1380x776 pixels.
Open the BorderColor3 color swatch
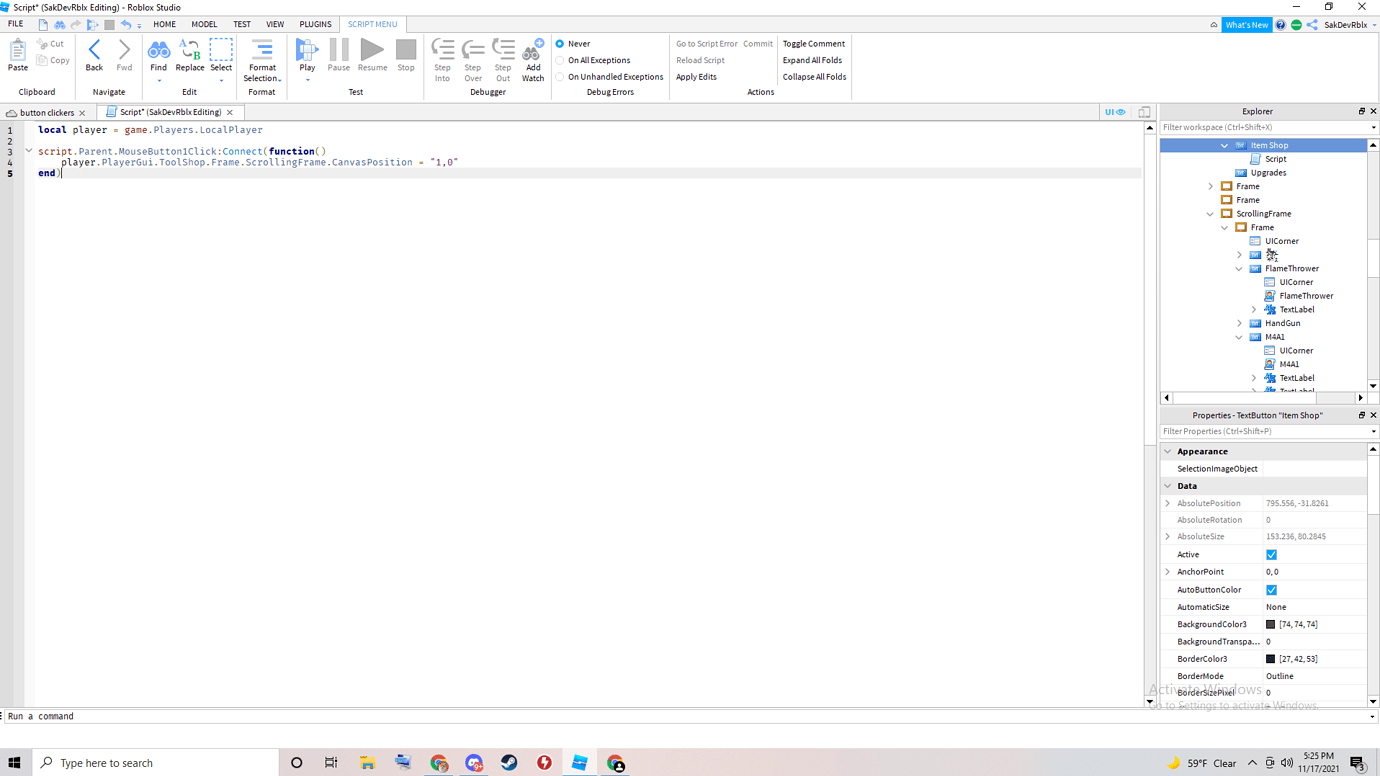[1272, 658]
